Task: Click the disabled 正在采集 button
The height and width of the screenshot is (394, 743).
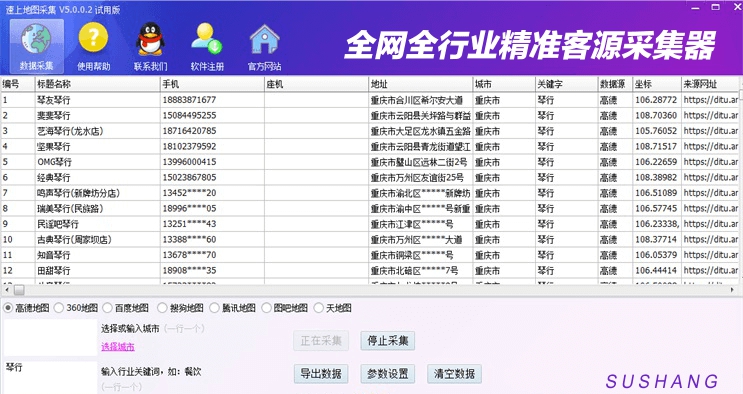Action: [321, 340]
